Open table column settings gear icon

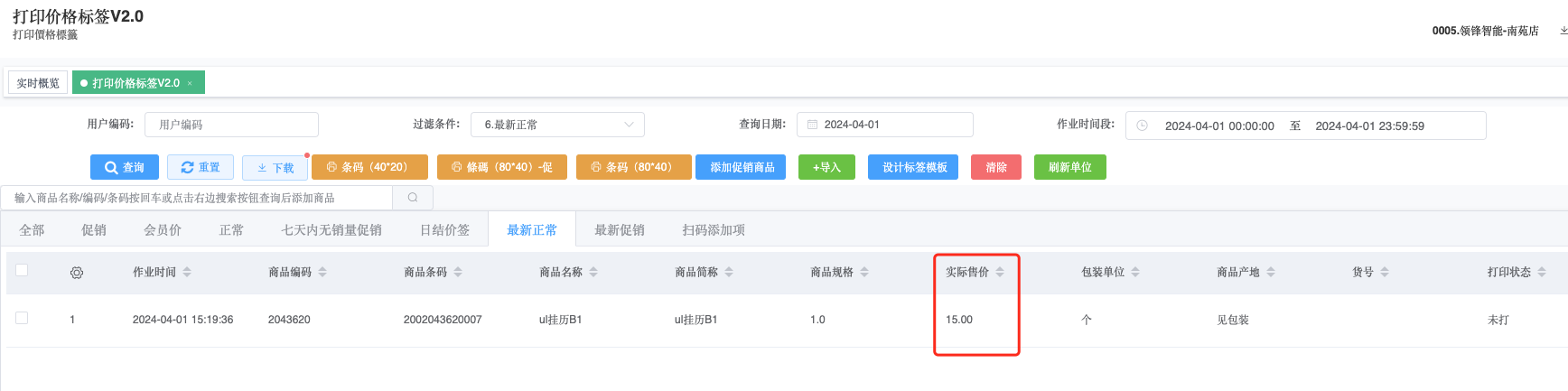click(77, 273)
